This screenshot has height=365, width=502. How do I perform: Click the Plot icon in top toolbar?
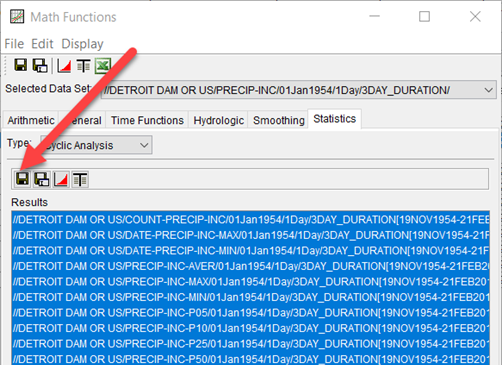(x=64, y=65)
